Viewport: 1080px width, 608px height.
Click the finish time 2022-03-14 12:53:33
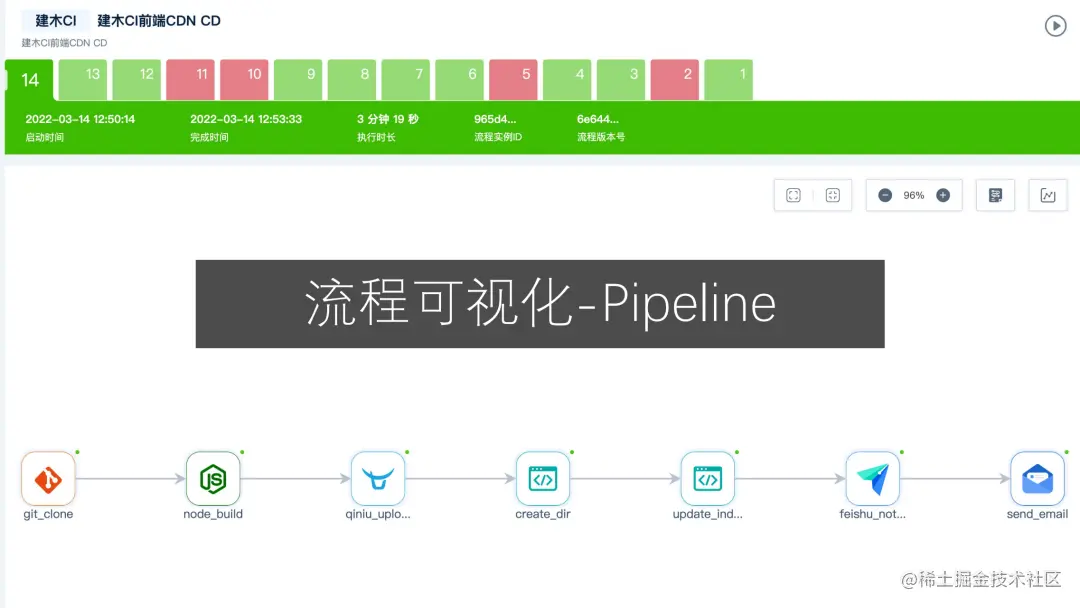click(246, 119)
